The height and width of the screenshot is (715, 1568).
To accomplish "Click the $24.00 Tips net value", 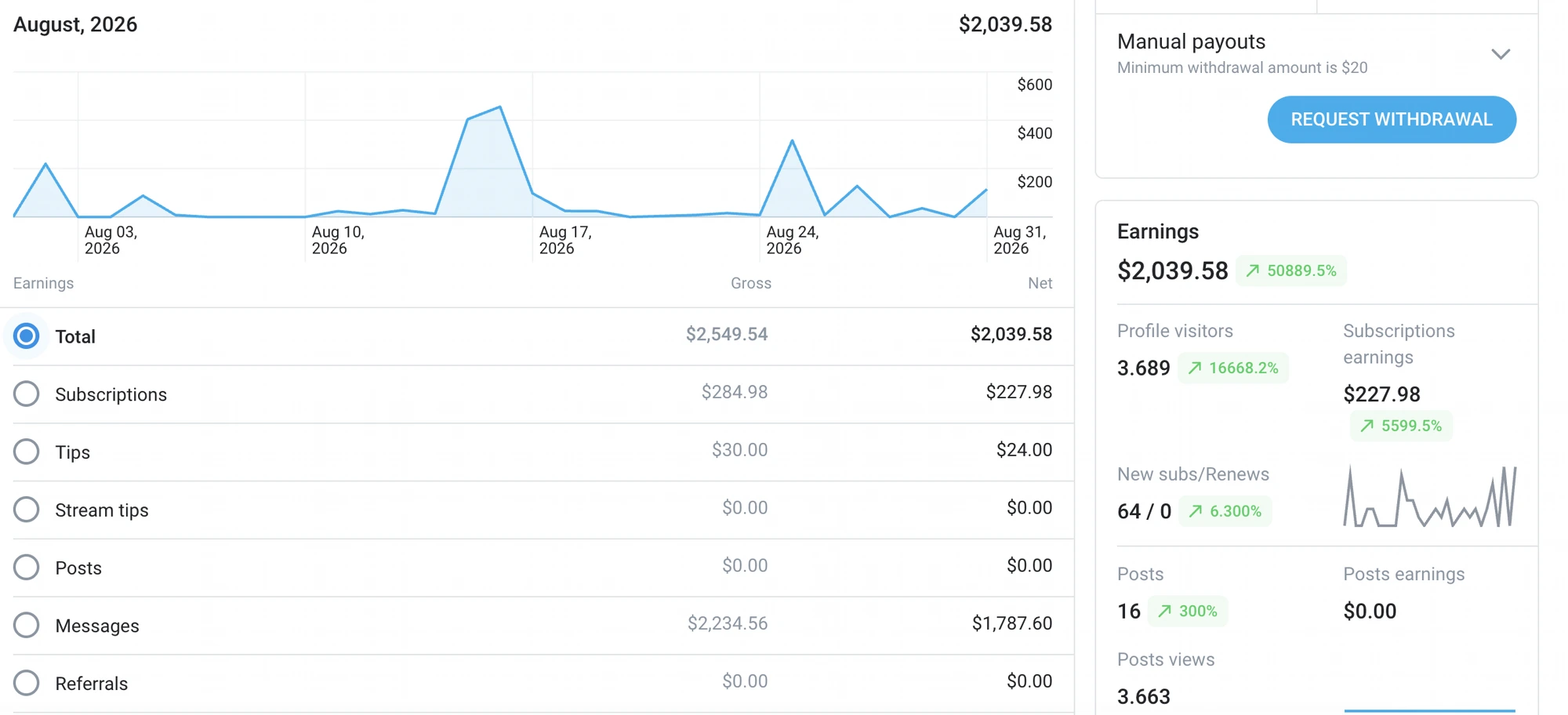I will [1025, 449].
